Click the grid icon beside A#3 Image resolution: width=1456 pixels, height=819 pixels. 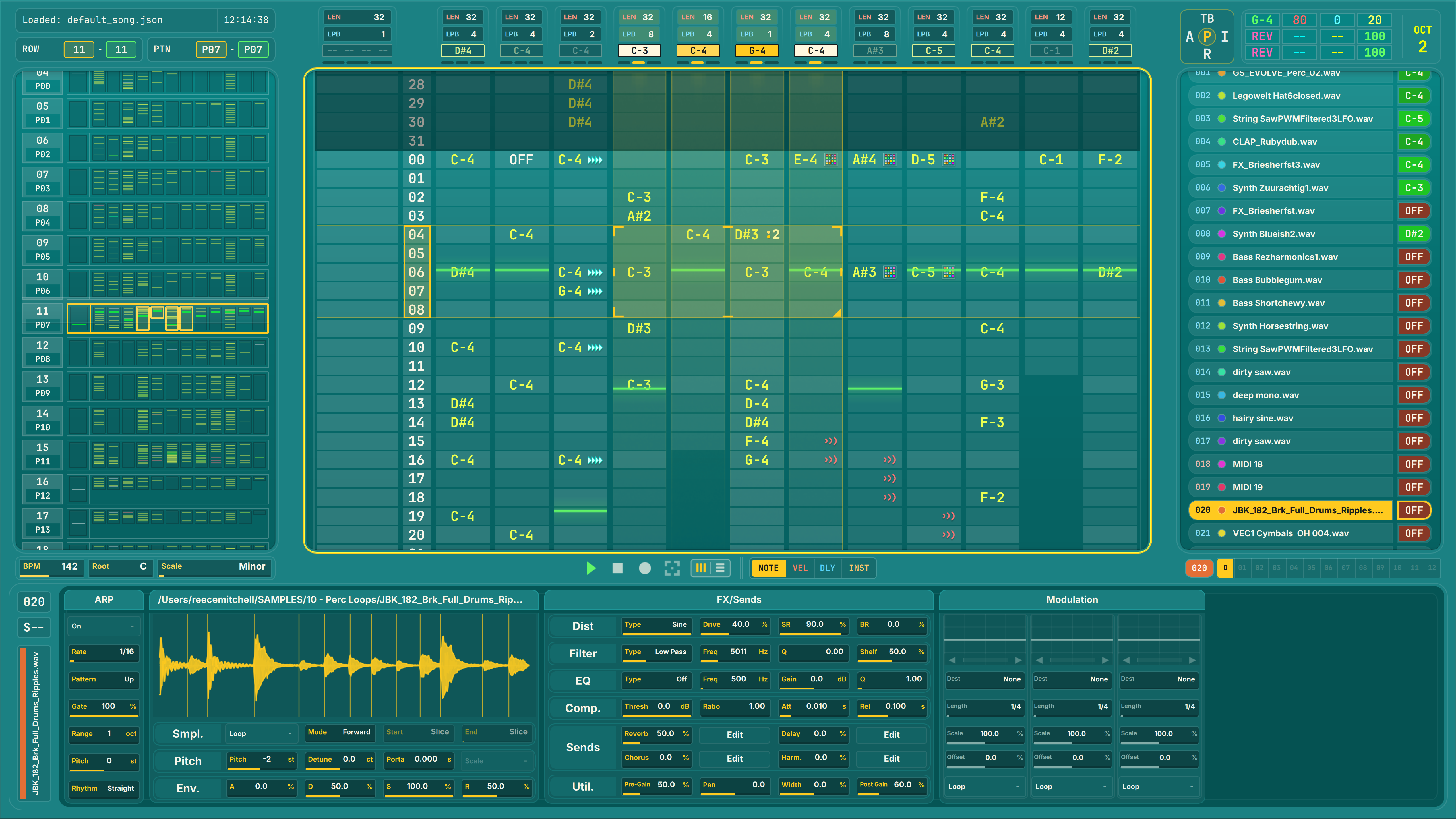890,272
